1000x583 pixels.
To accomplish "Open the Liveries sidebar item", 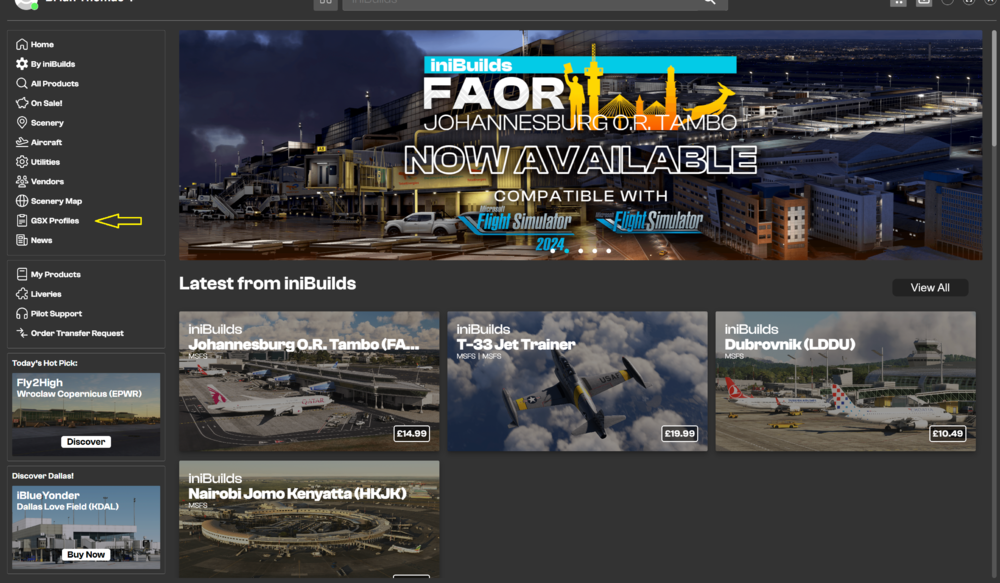I will 46,294.
